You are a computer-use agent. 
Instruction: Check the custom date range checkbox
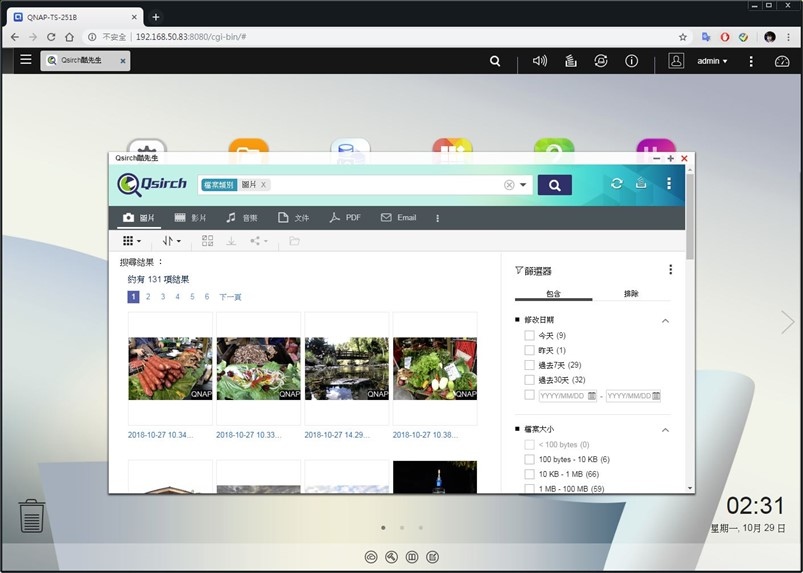(x=529, y=395)
